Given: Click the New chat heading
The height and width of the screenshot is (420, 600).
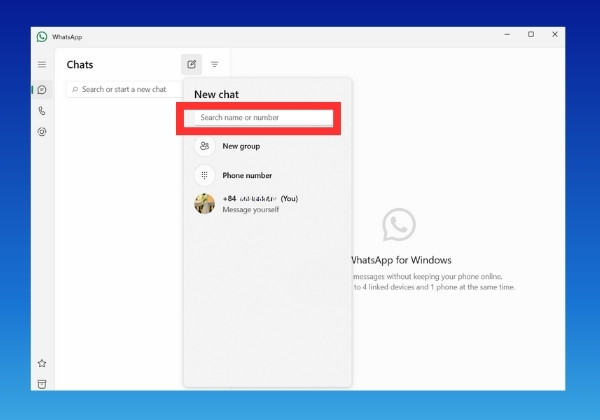Looking at the screenshot, I should point(217,94).
